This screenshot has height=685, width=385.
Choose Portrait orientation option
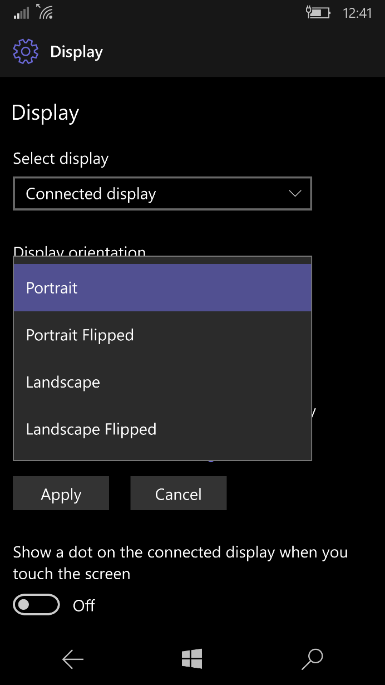tap(162, 287)
